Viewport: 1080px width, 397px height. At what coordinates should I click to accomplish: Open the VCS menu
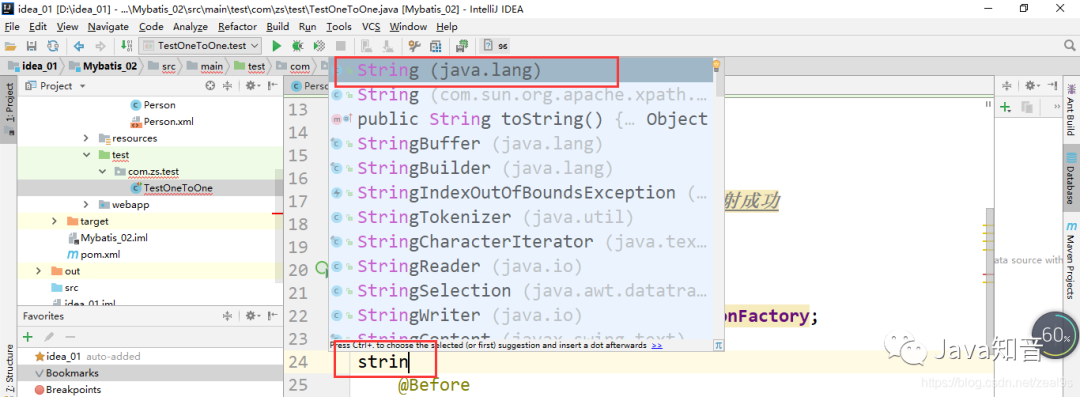point(371,27)
